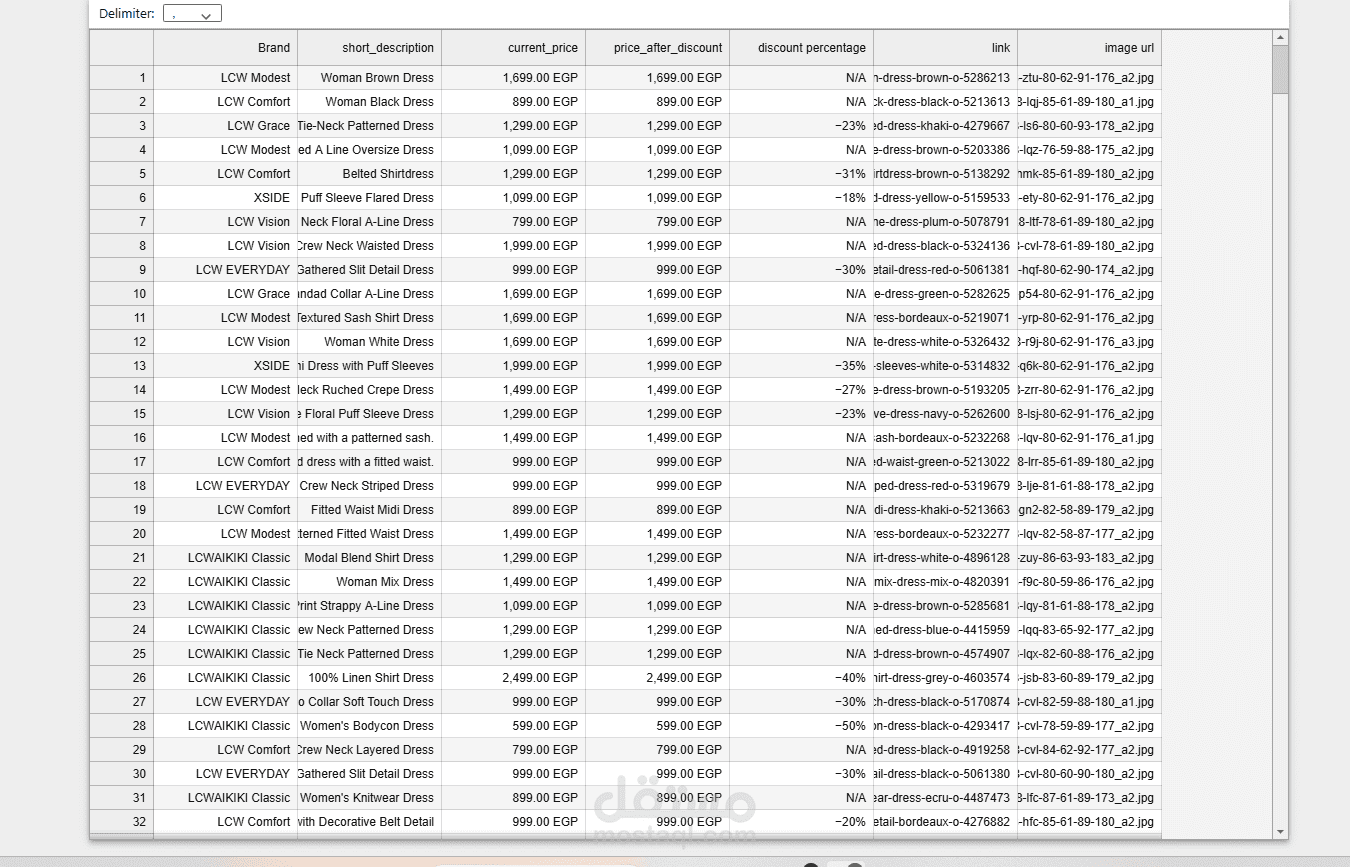Select the image url cell ending '180_a1.jpg' in row 2
1350x867 pixels.
1089,102
